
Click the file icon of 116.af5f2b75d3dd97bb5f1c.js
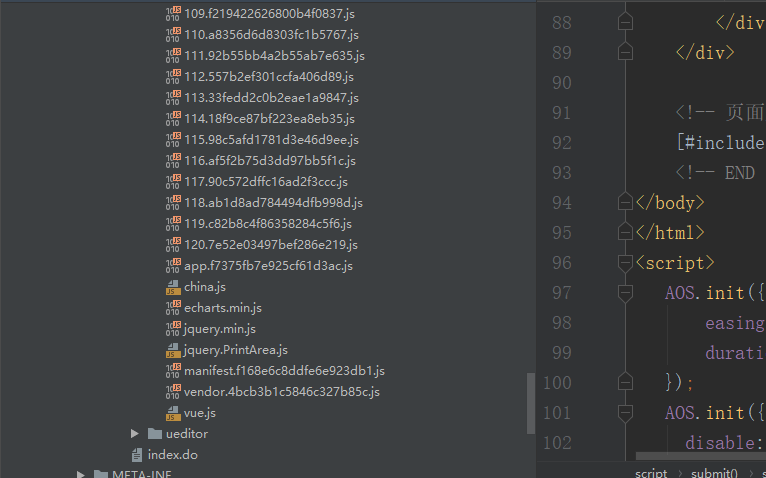(173, 161)
